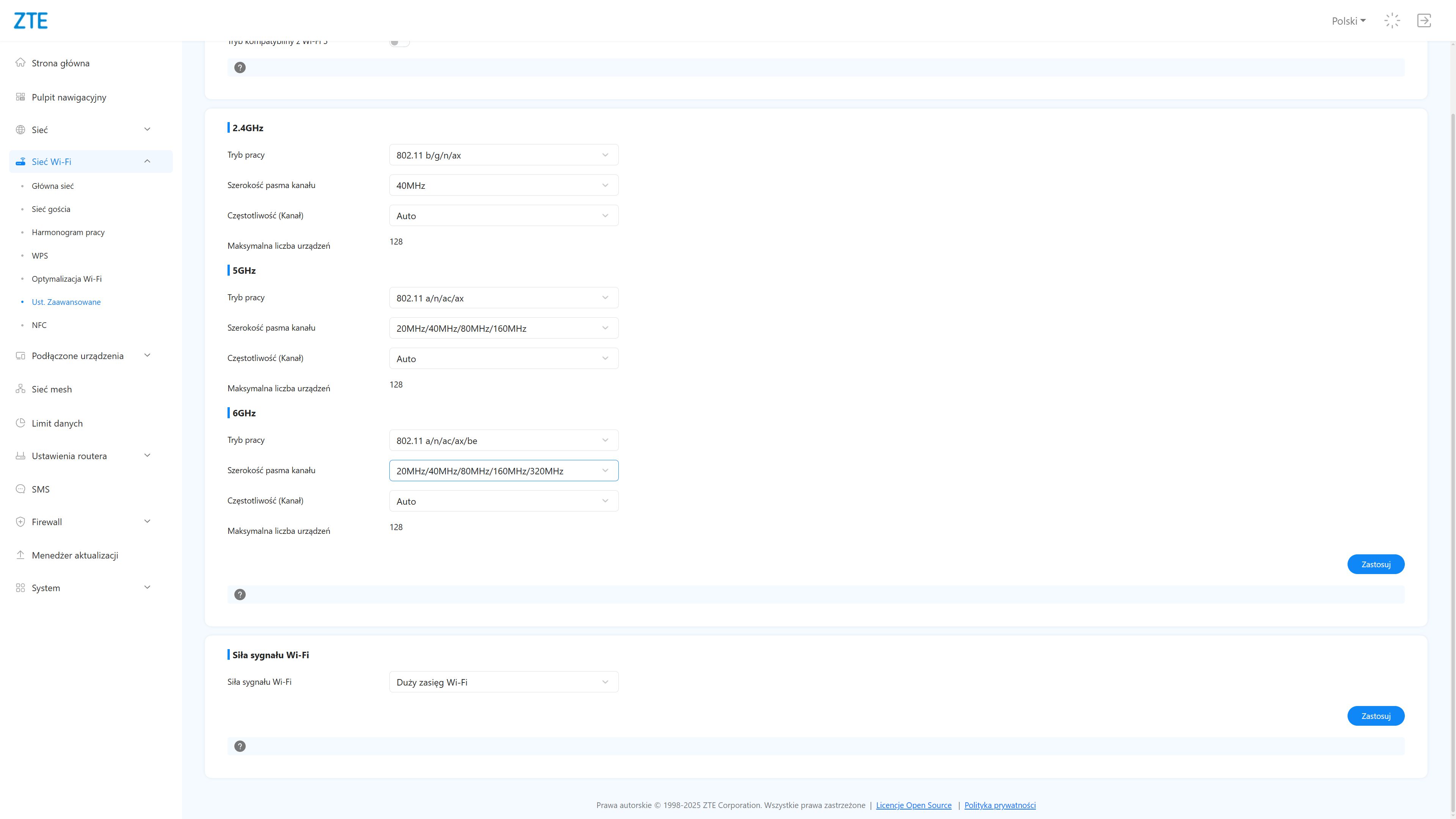Click the Strona główna home icon

pyautogui.click(x=20, y=63)
